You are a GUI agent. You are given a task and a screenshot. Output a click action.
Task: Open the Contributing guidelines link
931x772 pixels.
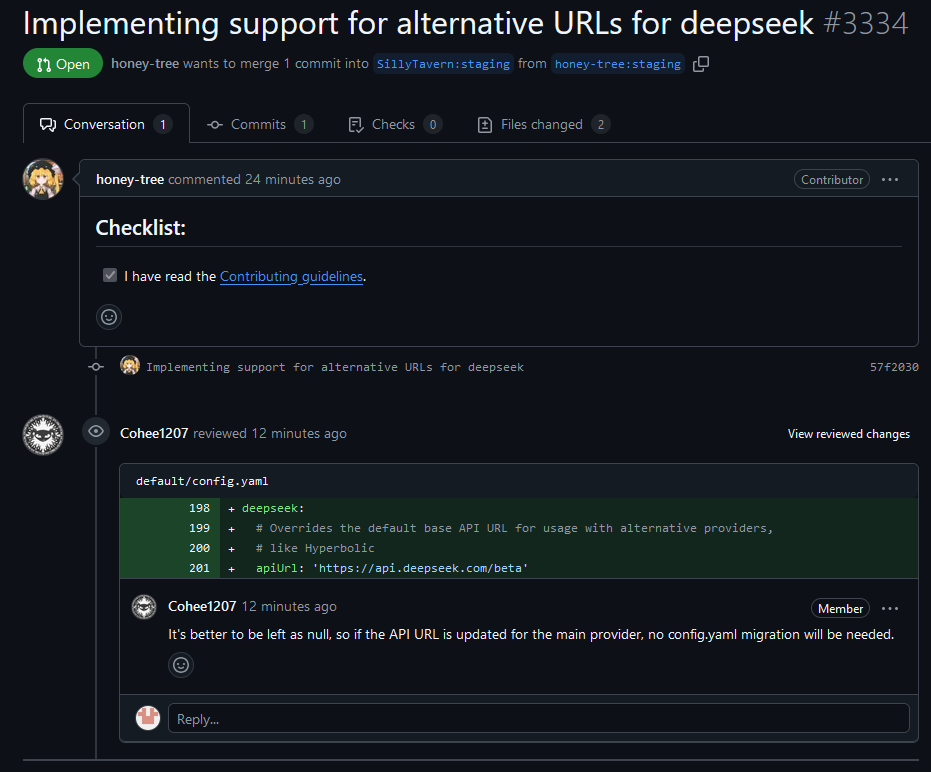point(292,276)
